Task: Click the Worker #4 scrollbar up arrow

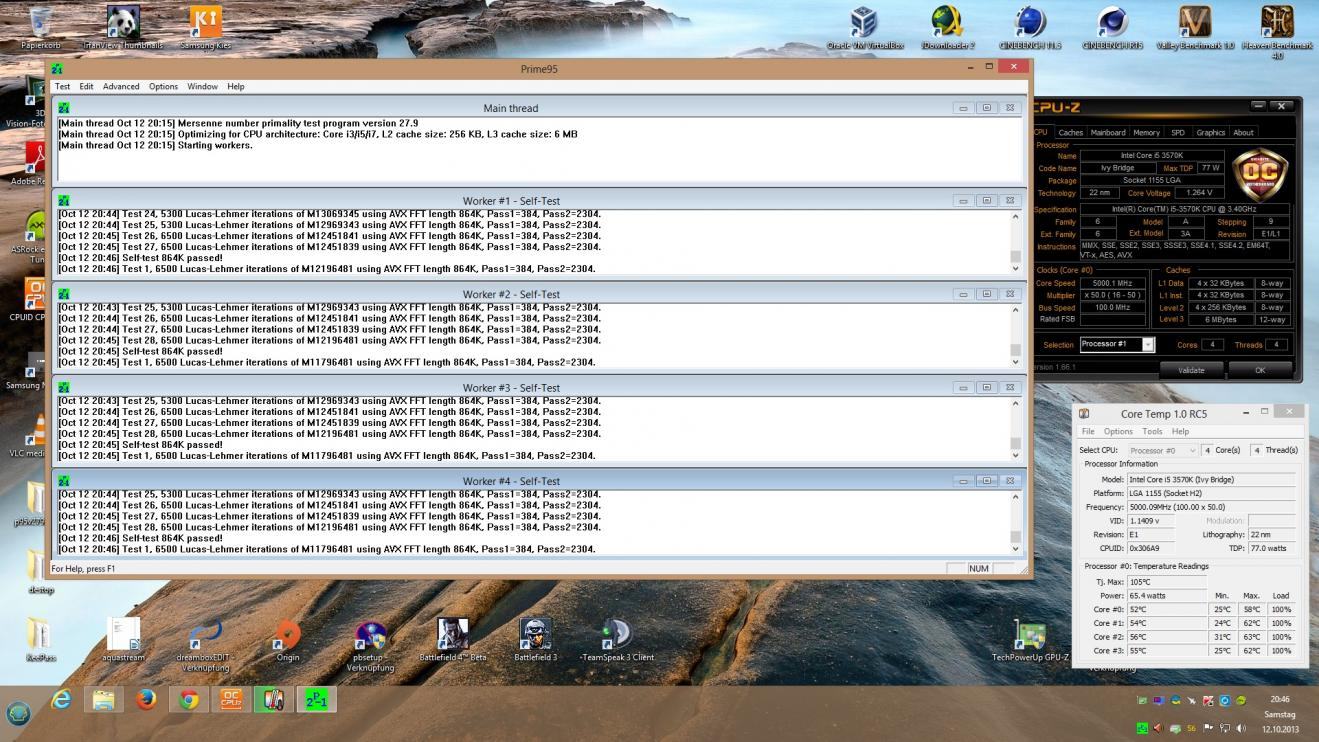Action: click(1016, 496)
